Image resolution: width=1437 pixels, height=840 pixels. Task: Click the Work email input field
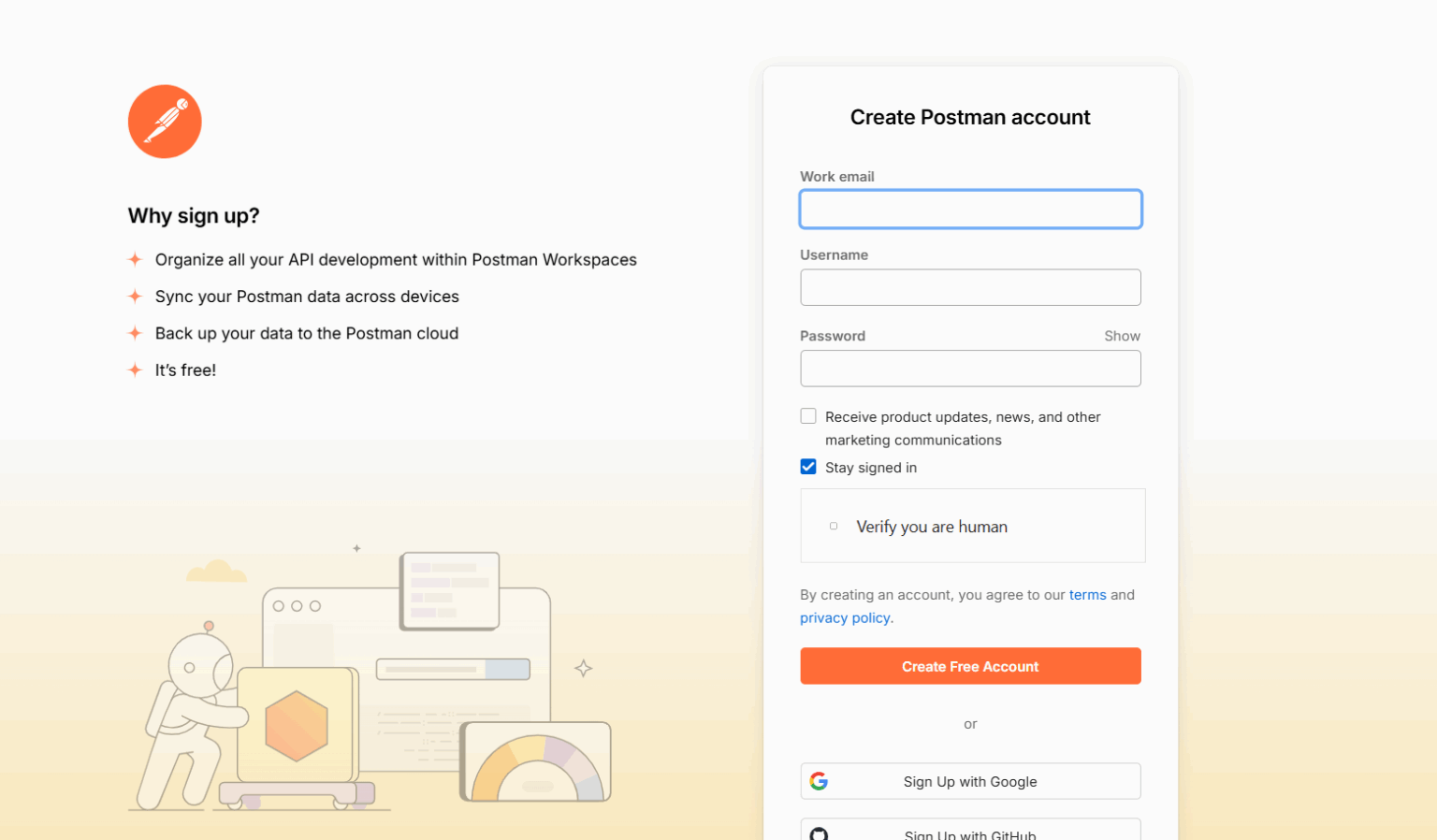point(970,209)
